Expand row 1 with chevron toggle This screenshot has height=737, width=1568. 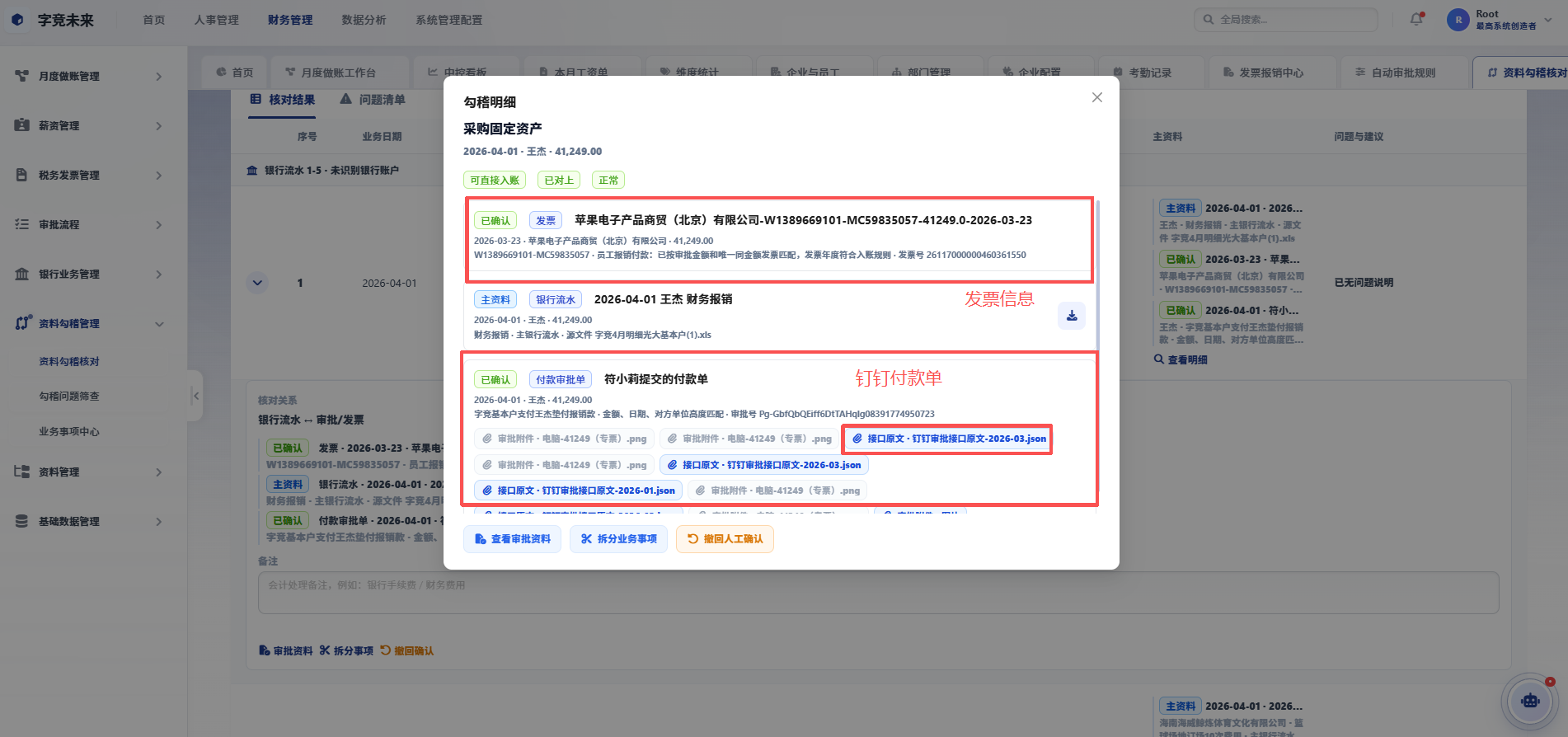pyautogui.click(x=257, y=283)
